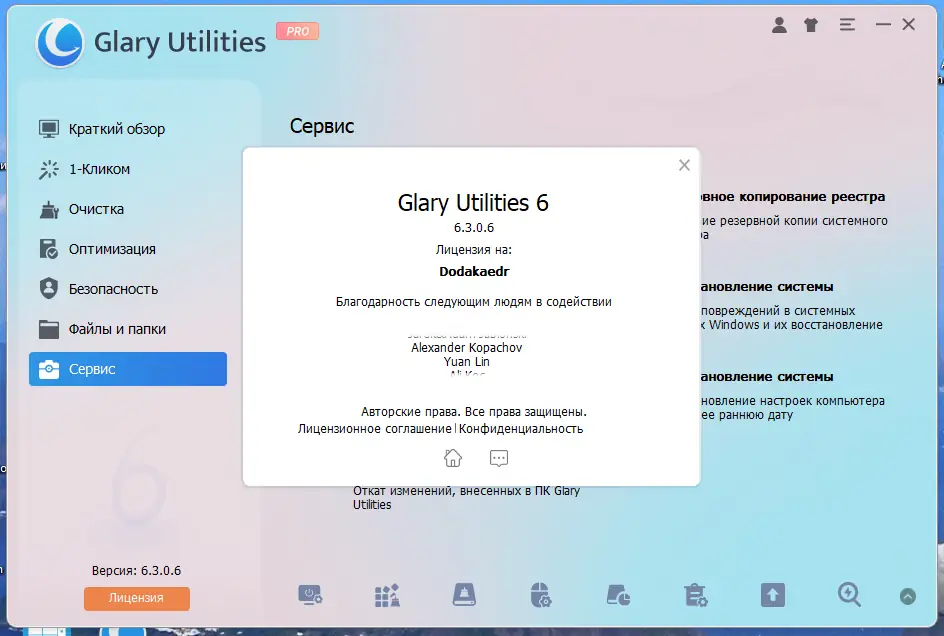Click the name Alexander Kopachov in credits
This screenshot has width=944, height=636.
(x=467, y=348)
